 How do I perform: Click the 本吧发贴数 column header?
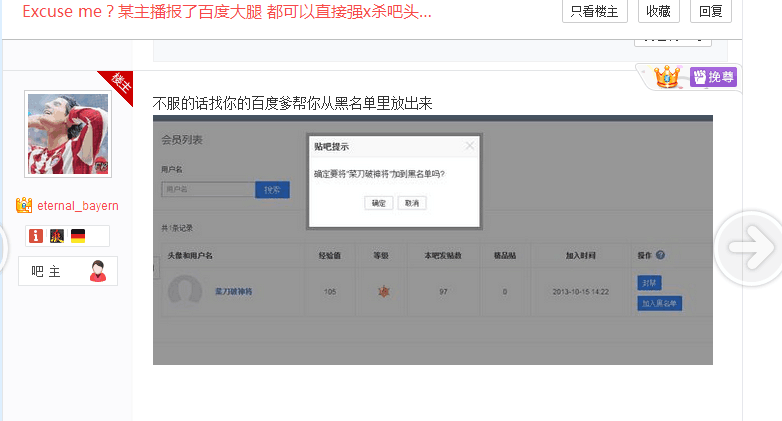coord(443,255)
